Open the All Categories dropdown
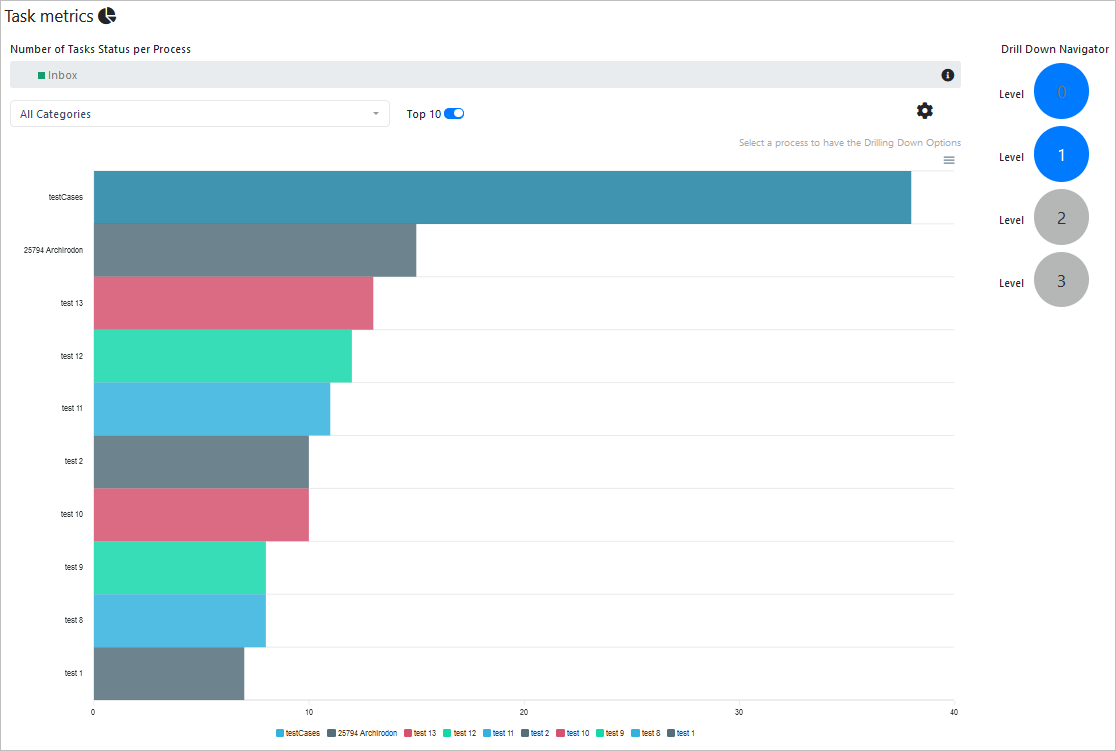 click(x=199, y=114)
